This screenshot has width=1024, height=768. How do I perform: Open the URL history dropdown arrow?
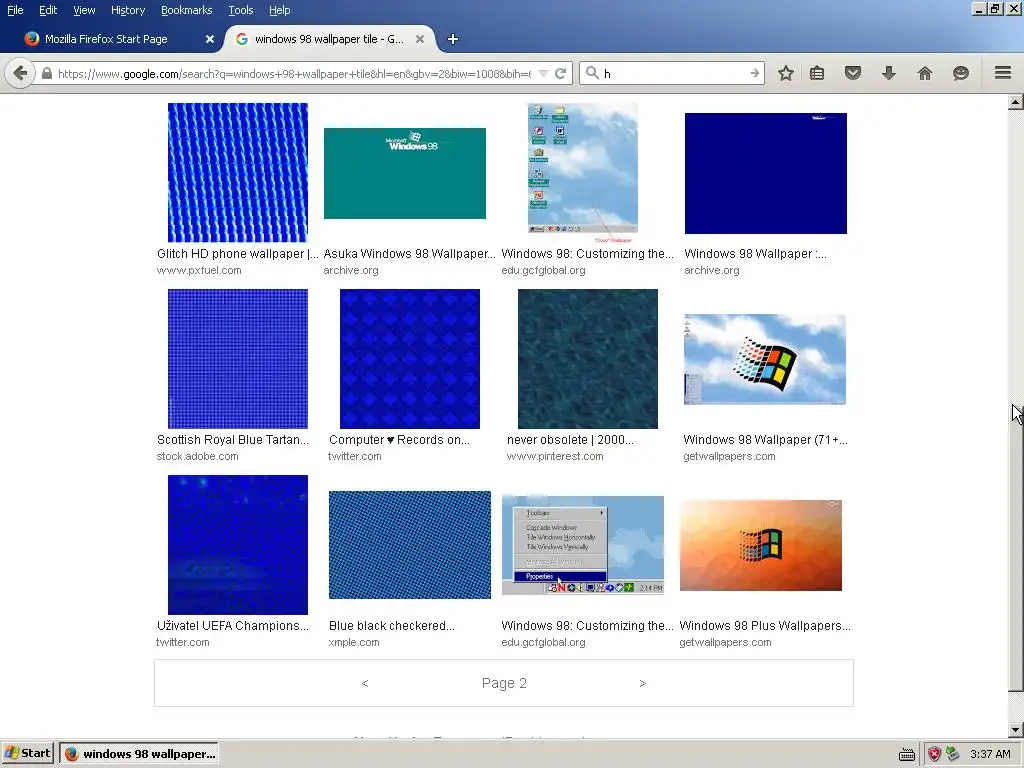click(x=543, y=73)
